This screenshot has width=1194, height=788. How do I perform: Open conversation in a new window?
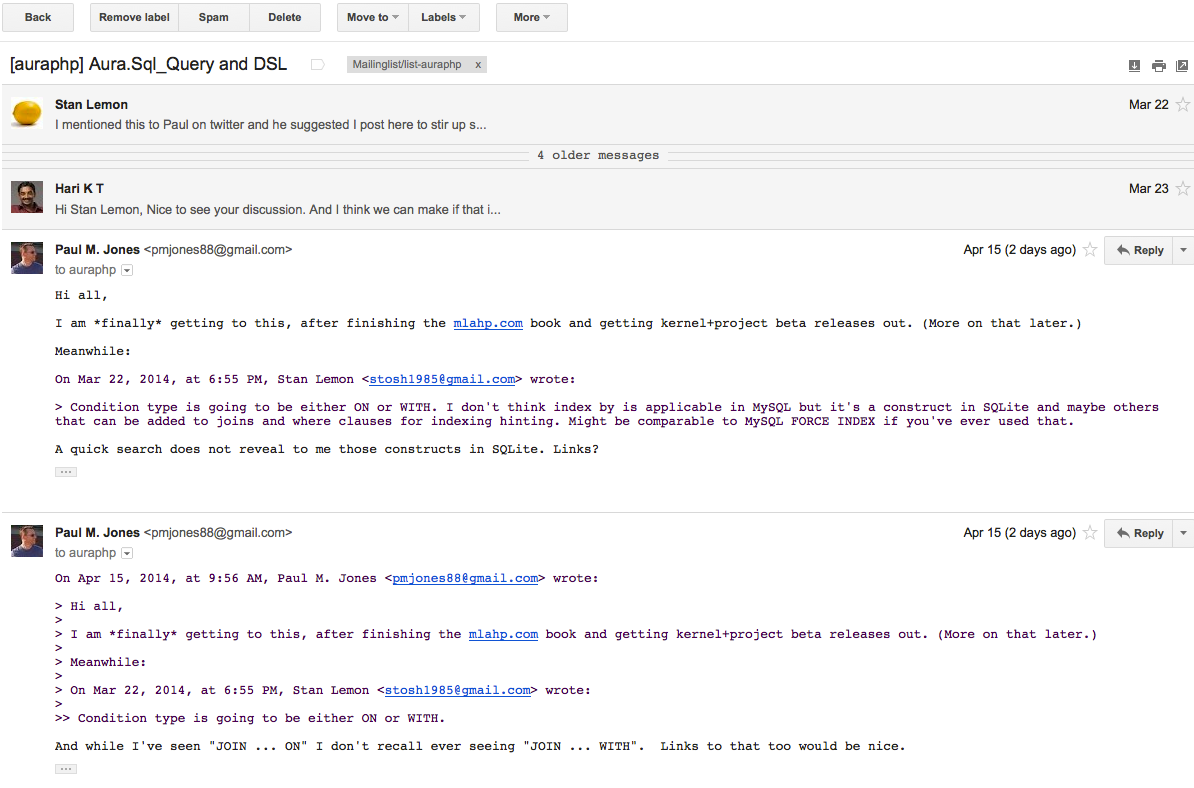[x=1184, y=64]
